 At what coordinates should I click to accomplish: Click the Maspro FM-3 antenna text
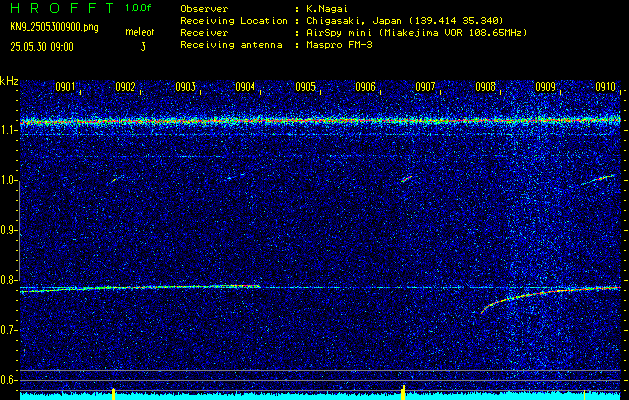(x=339, y=45)
